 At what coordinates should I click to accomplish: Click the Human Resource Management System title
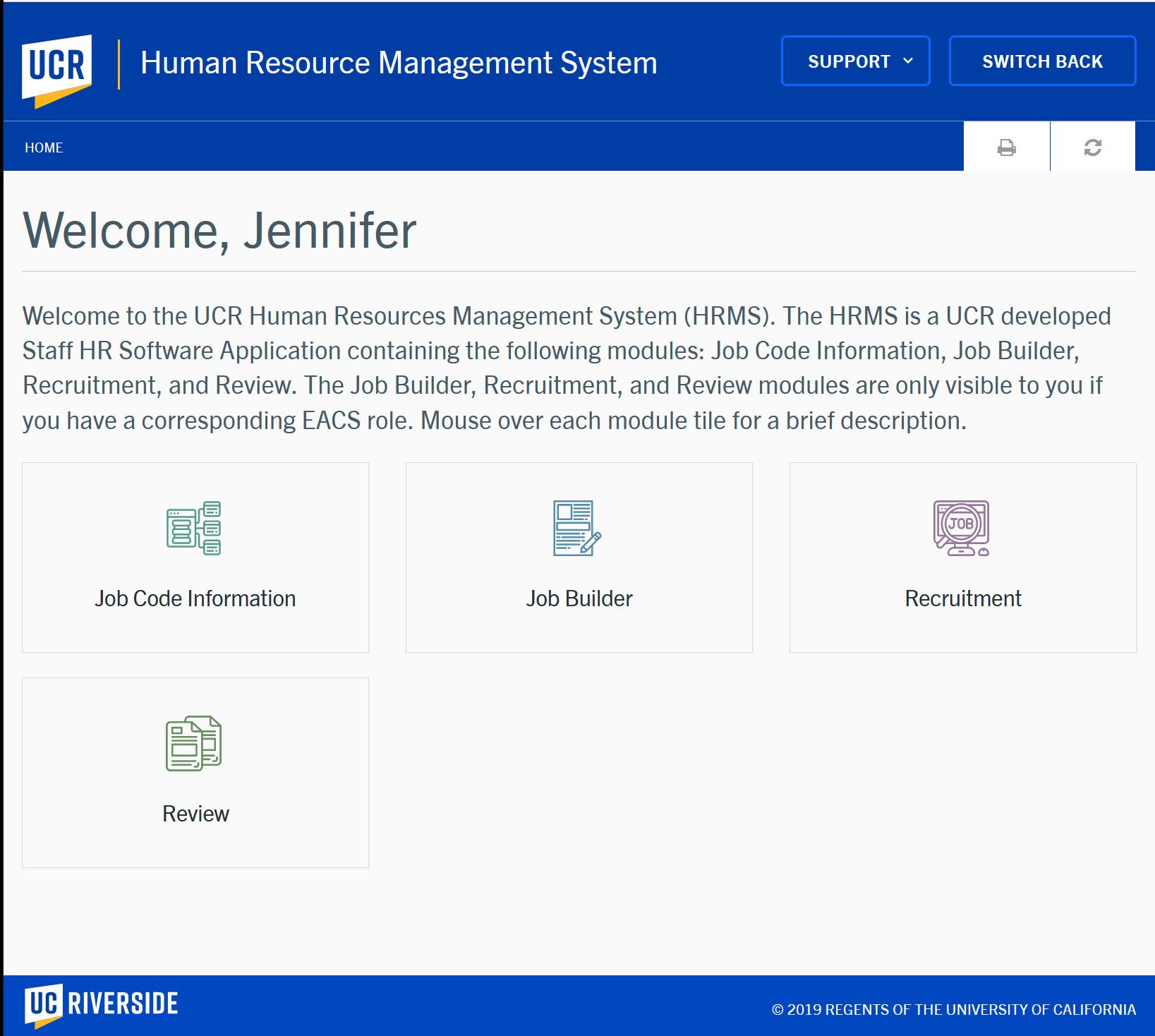[x=399, y=63]
